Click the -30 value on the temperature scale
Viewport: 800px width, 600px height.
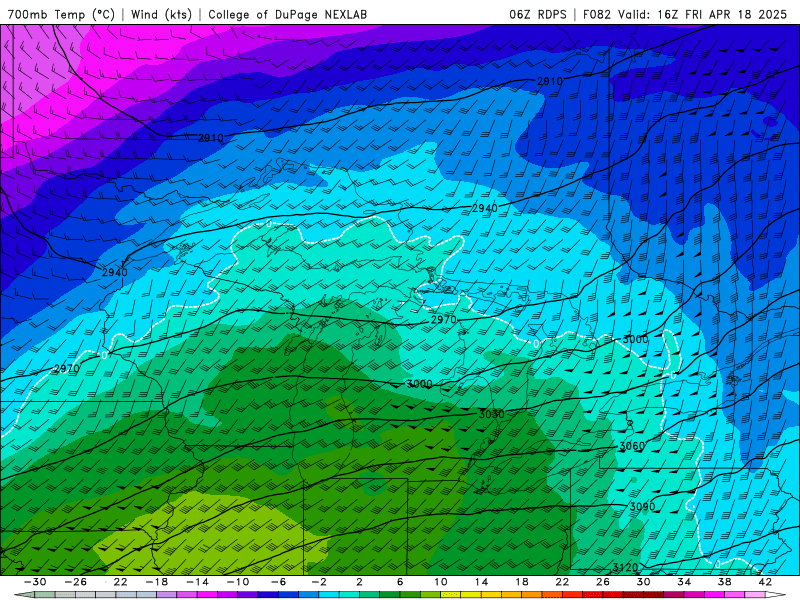(x=35, y=582)
